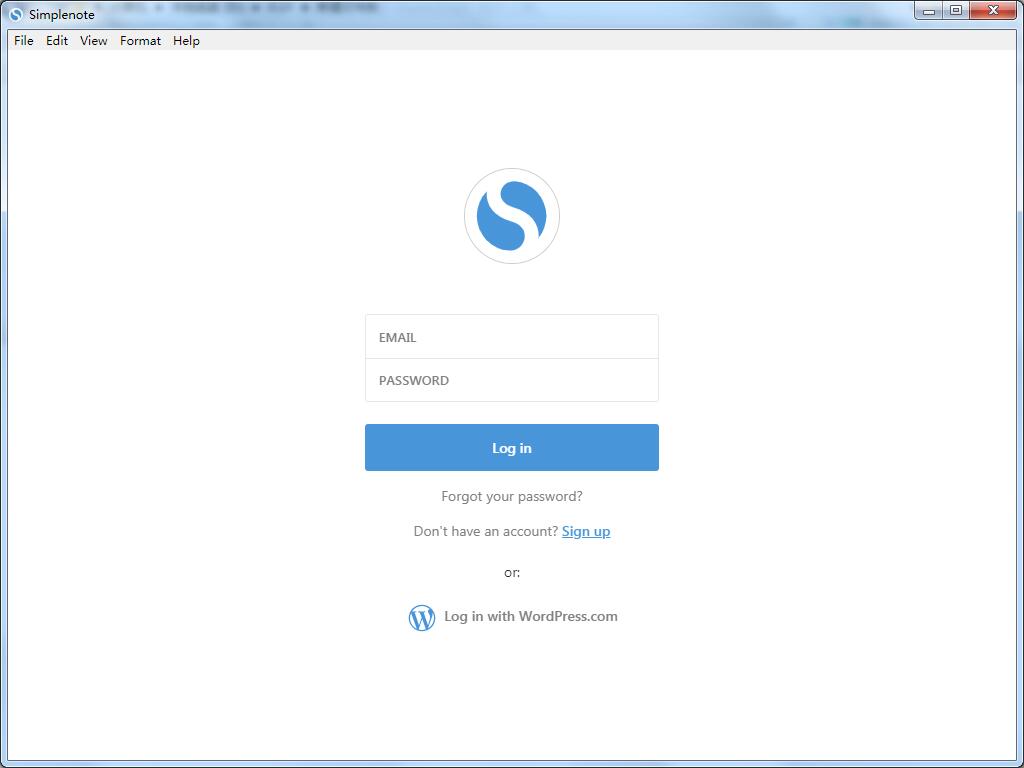The width and height of the screenshot is (1024, 768).
Task: Select Log in with WordPress.com
Action: [531, 616]
